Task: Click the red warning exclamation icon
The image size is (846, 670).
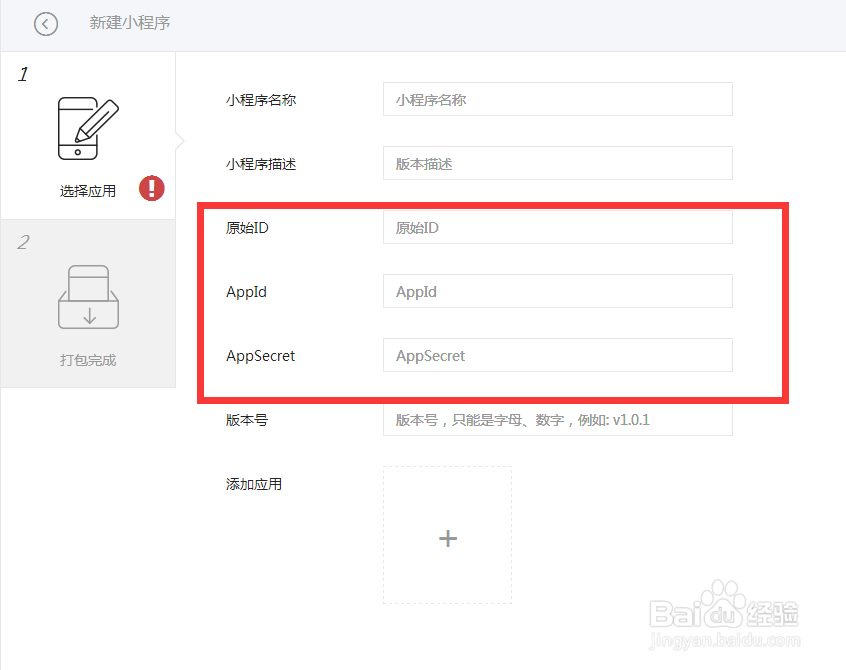Action: (152, 188)
